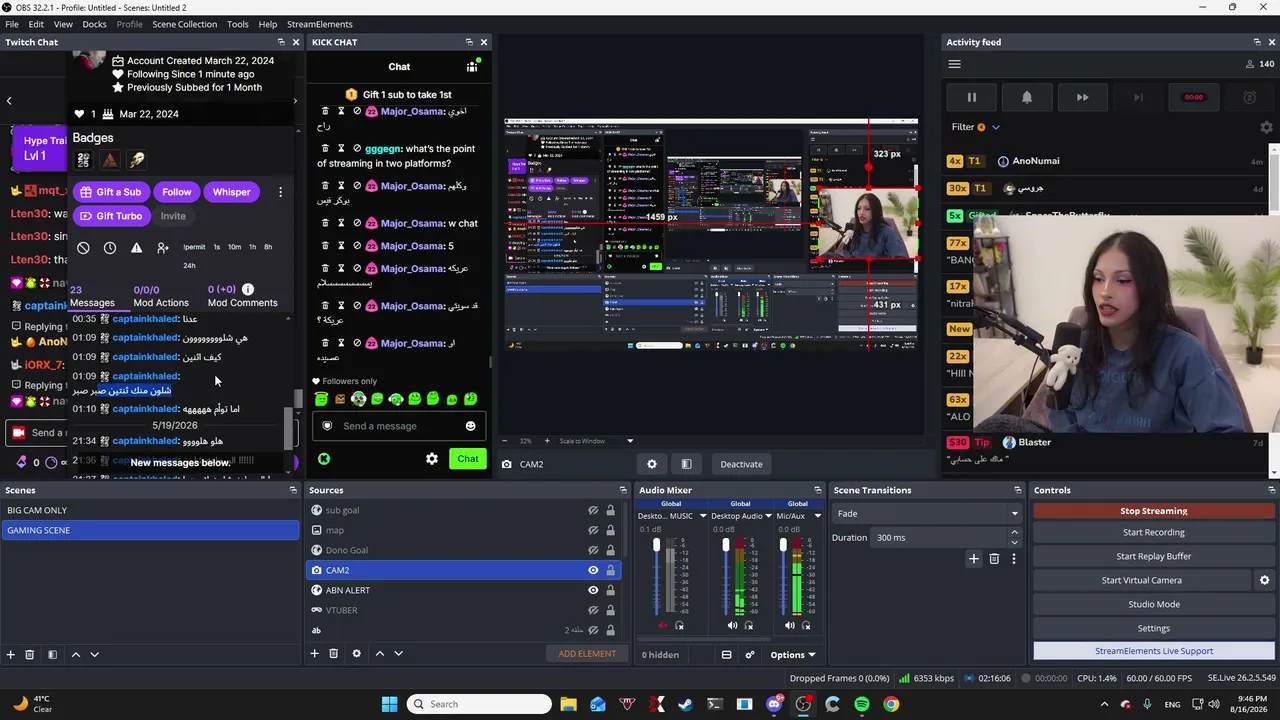
Task: Click the Kick message input field
Action: pos(398,426)
